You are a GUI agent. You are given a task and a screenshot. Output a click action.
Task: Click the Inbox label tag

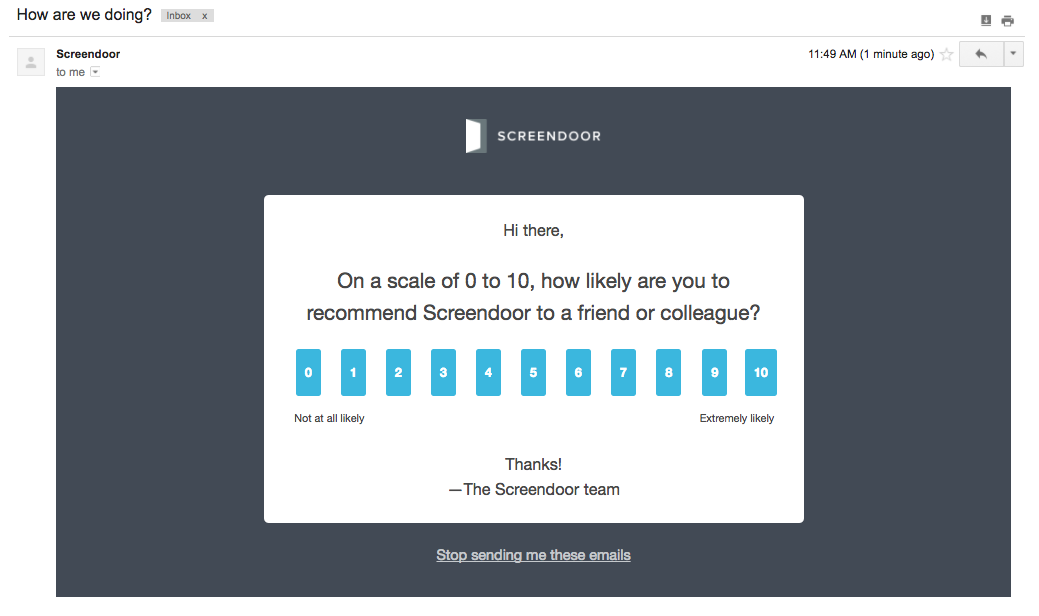179,16
